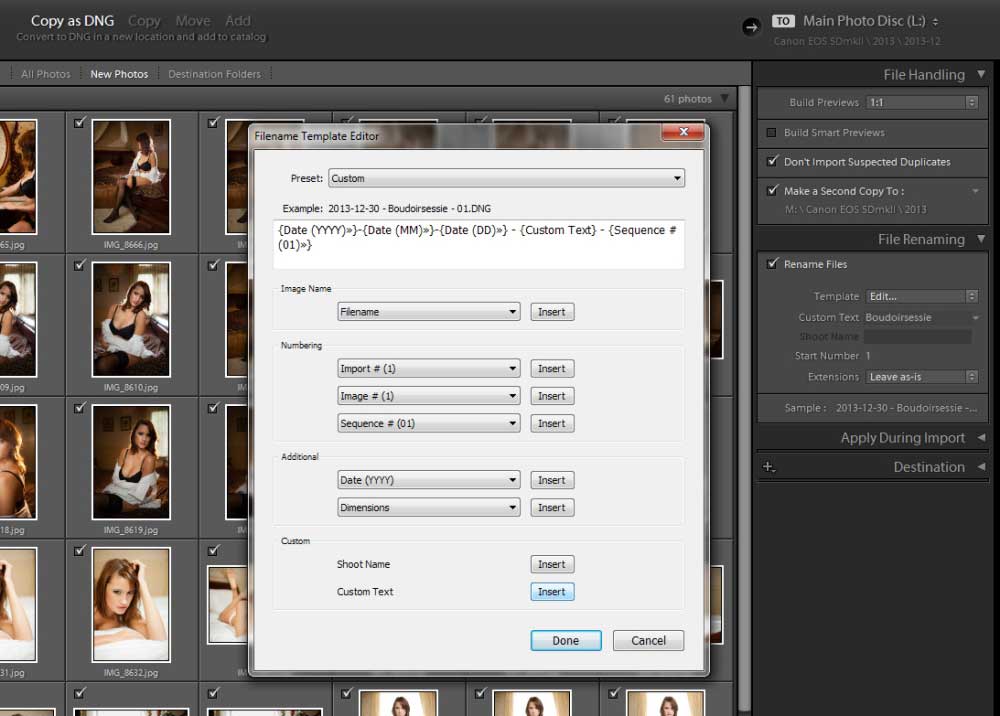Select the IMG_8619.jpg photo thumbnail

tap(131, 462)
